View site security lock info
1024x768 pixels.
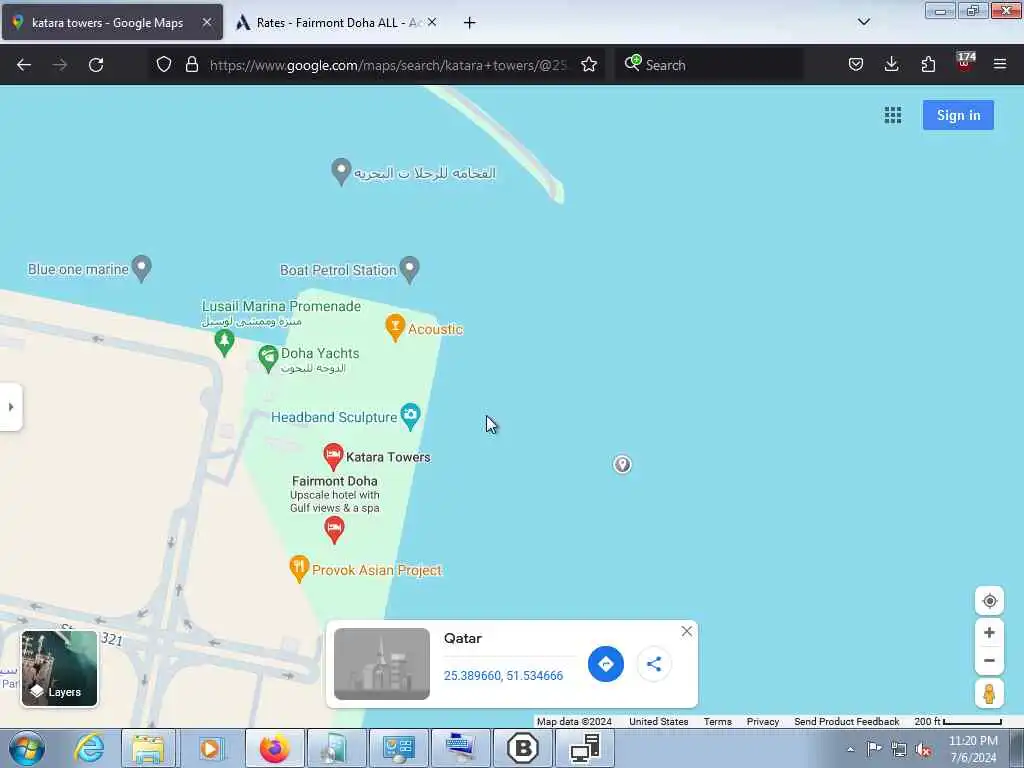(191, 64)
